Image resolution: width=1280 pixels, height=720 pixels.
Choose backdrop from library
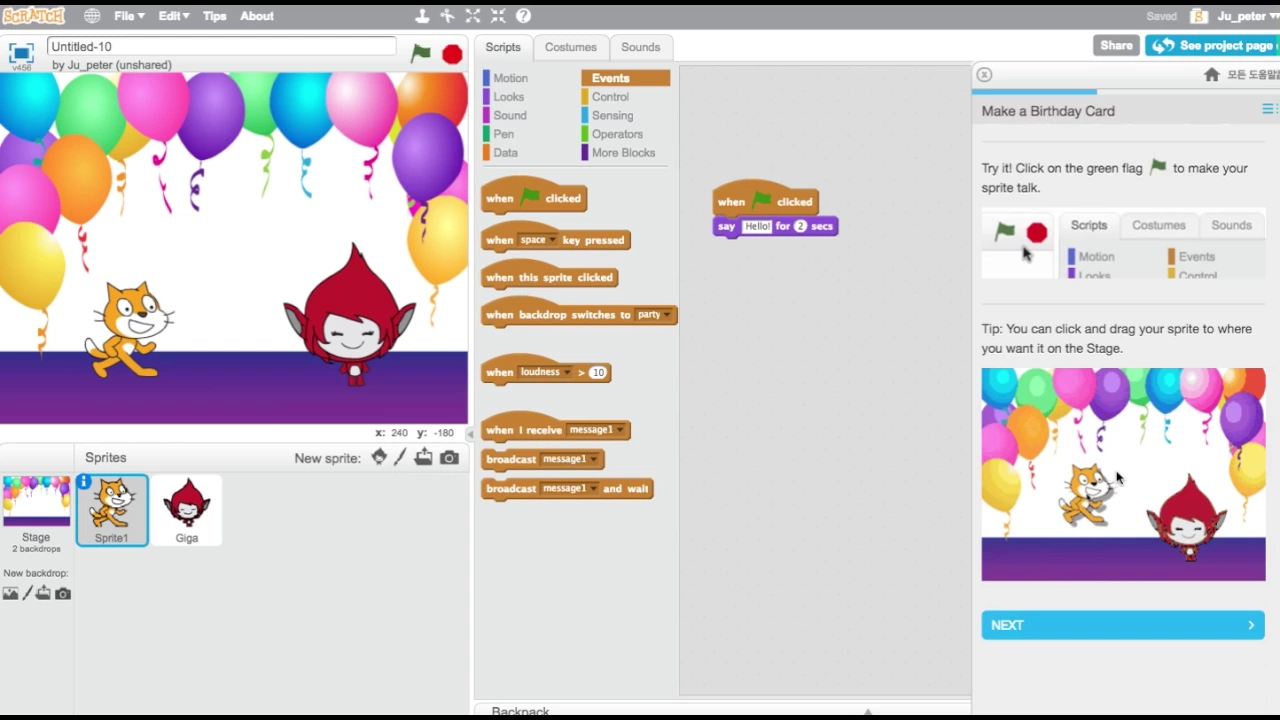pos(10,593)
